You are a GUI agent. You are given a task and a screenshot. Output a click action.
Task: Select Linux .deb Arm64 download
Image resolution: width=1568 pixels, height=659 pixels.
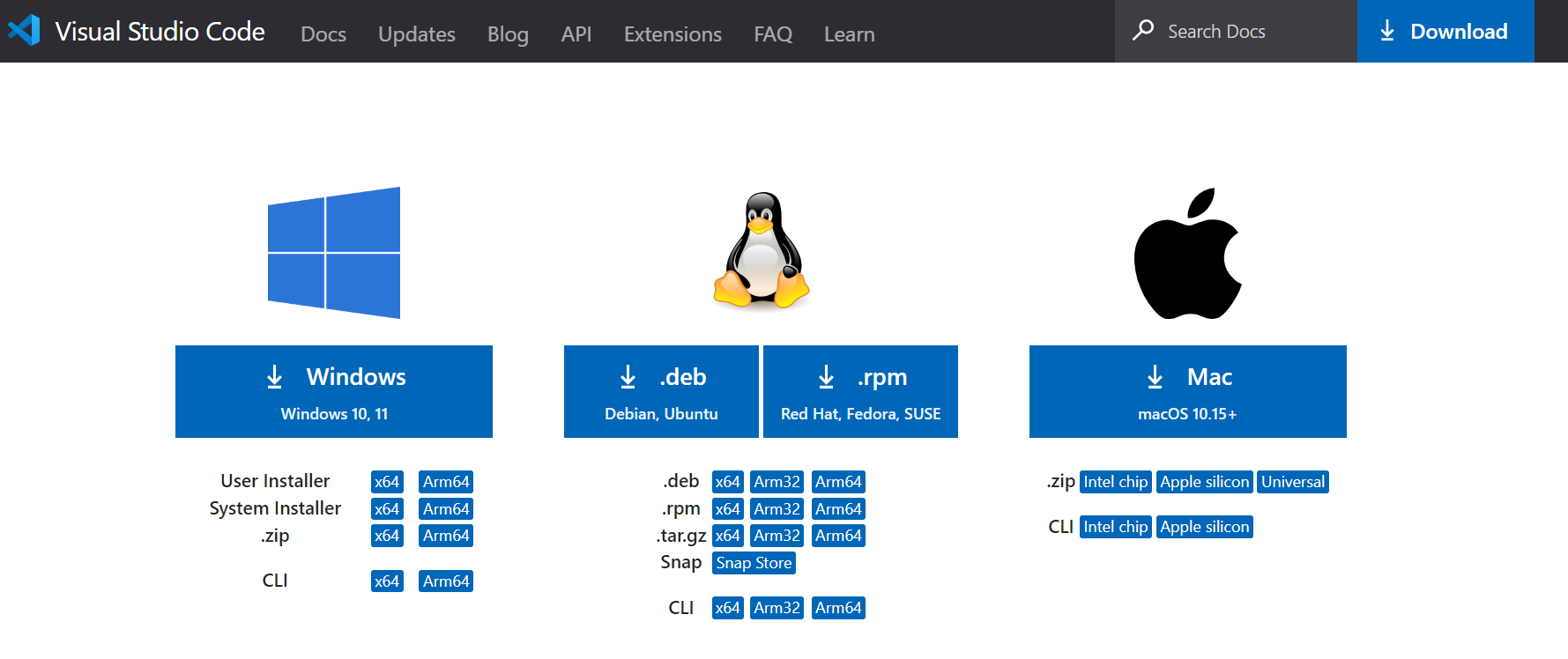point(838,482)
